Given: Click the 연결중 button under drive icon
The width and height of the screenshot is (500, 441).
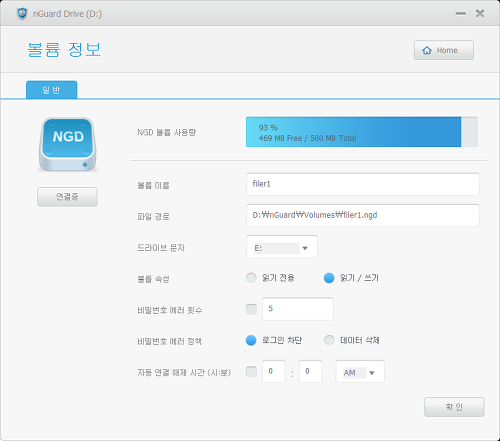Looking at the screenshot, I should click(x=67, y=197).
